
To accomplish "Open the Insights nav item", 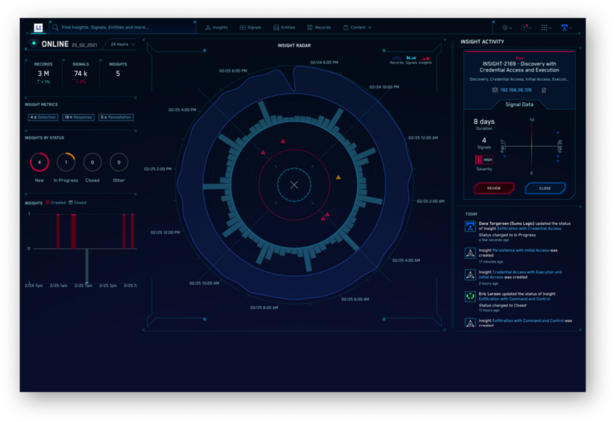I will point(216,27).
